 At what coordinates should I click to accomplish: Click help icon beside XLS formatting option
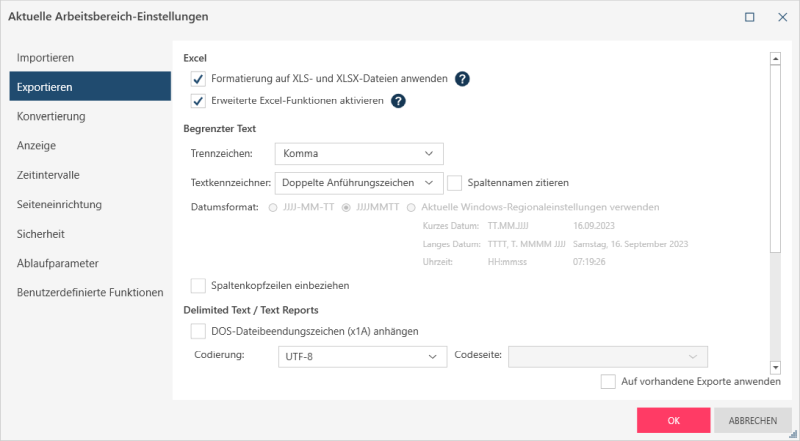coord(463,79)
